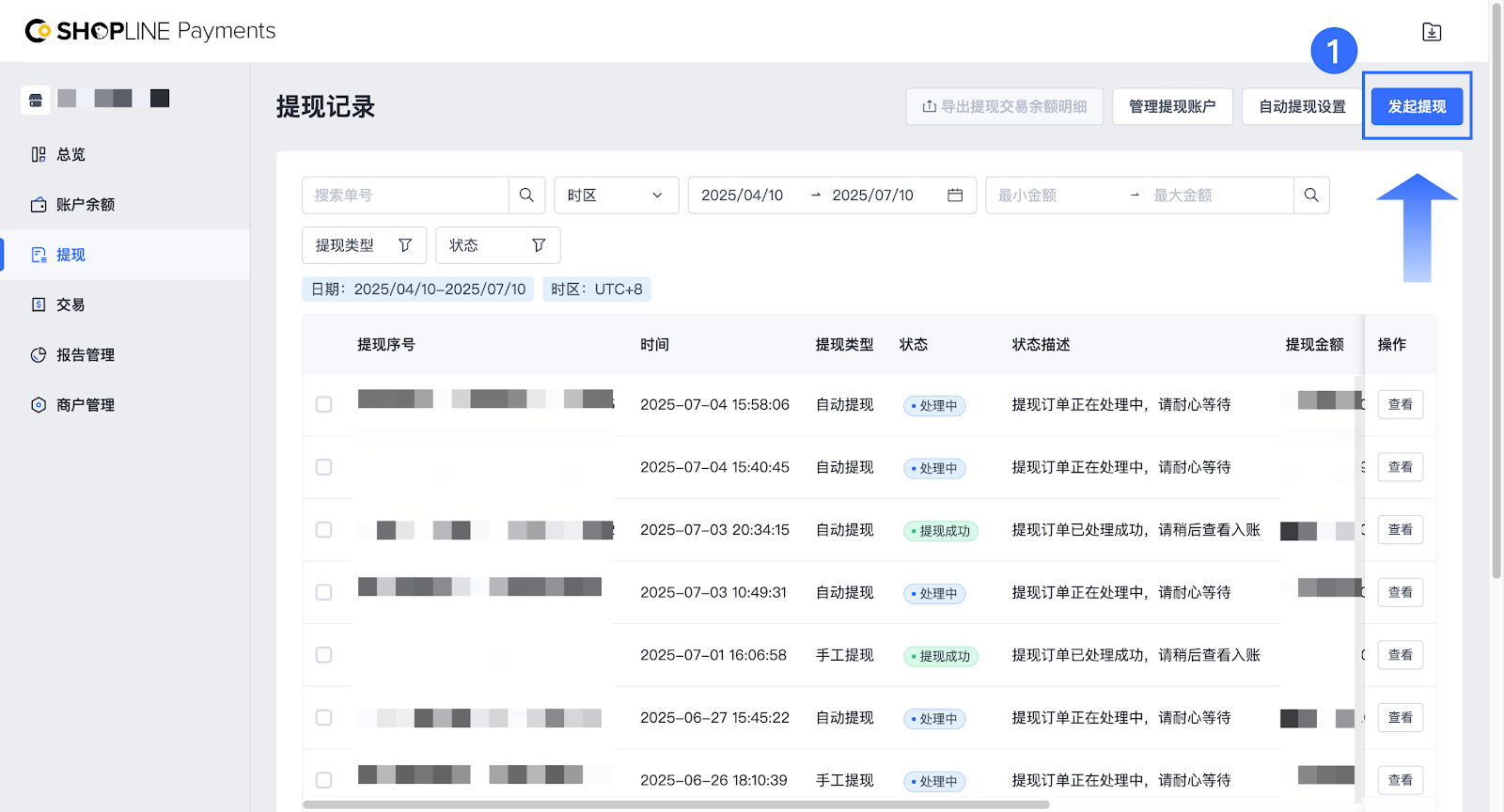Go to 账户余额 in the sidebar

click(x=85, y=205)
